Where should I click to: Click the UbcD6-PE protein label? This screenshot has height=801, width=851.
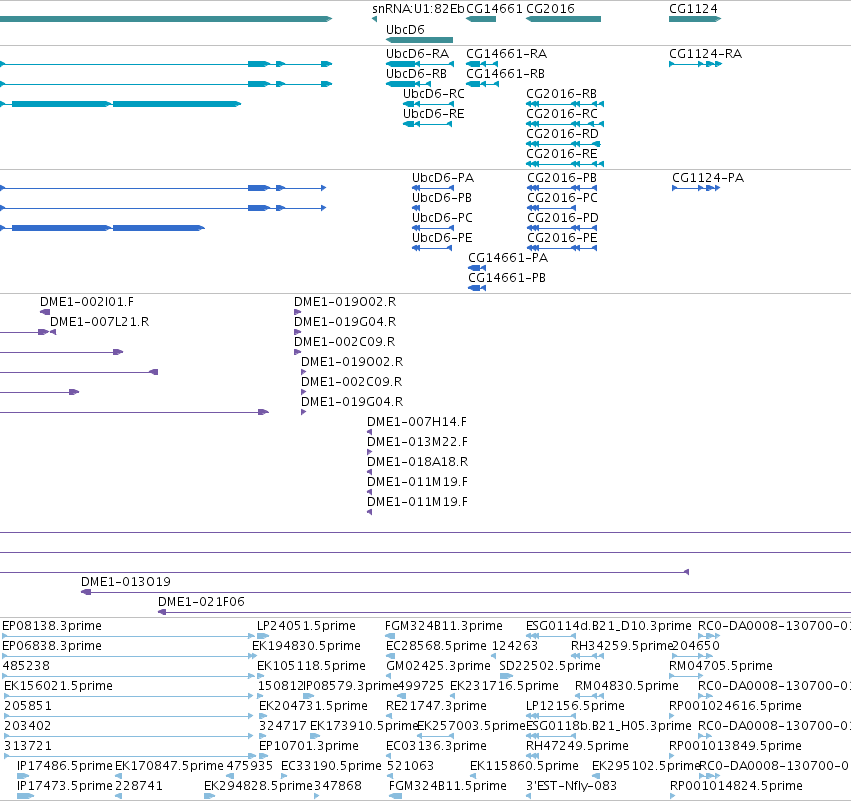(442, 238)
